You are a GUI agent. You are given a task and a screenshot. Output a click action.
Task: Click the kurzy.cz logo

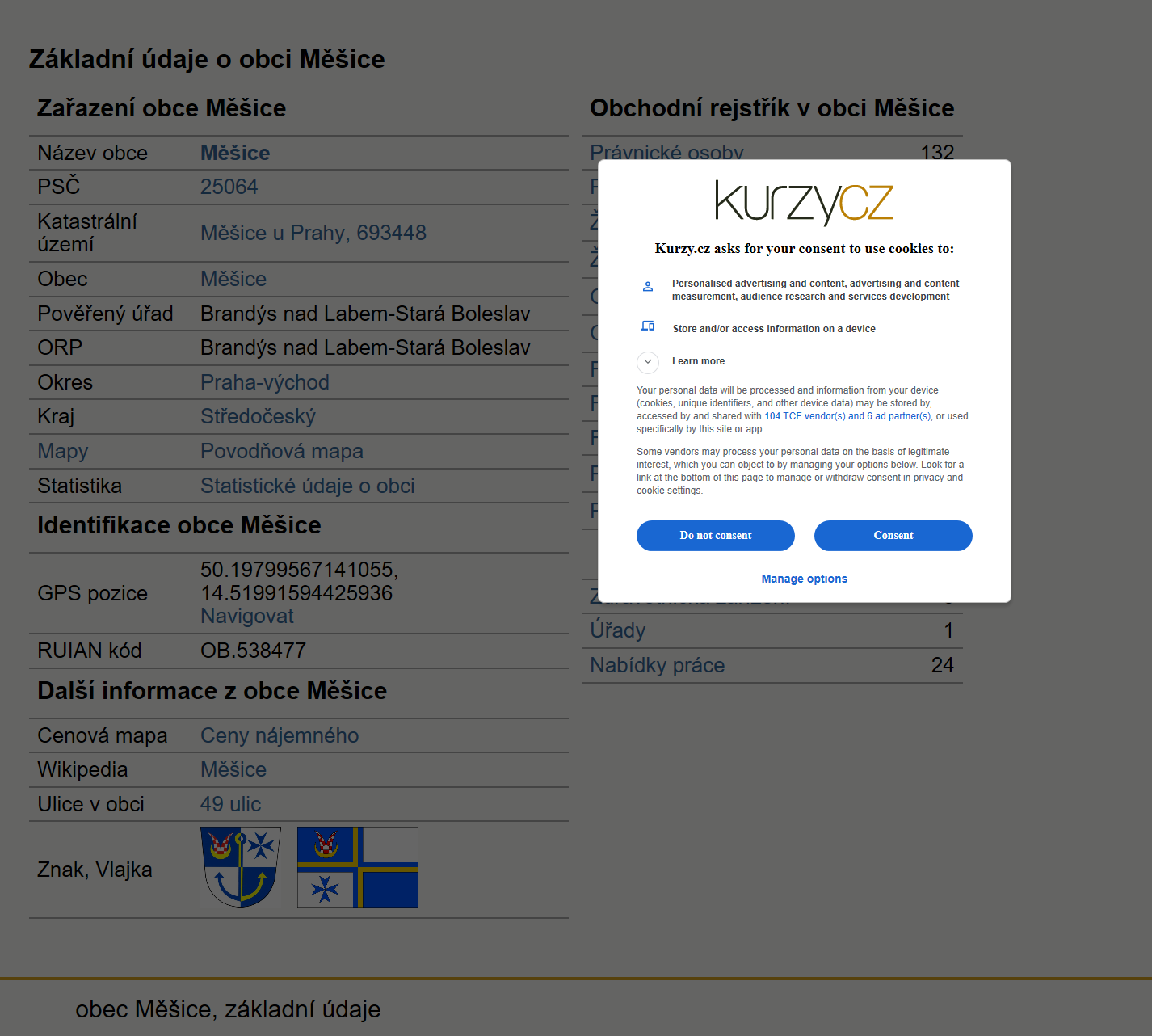[x=804, y=202]
